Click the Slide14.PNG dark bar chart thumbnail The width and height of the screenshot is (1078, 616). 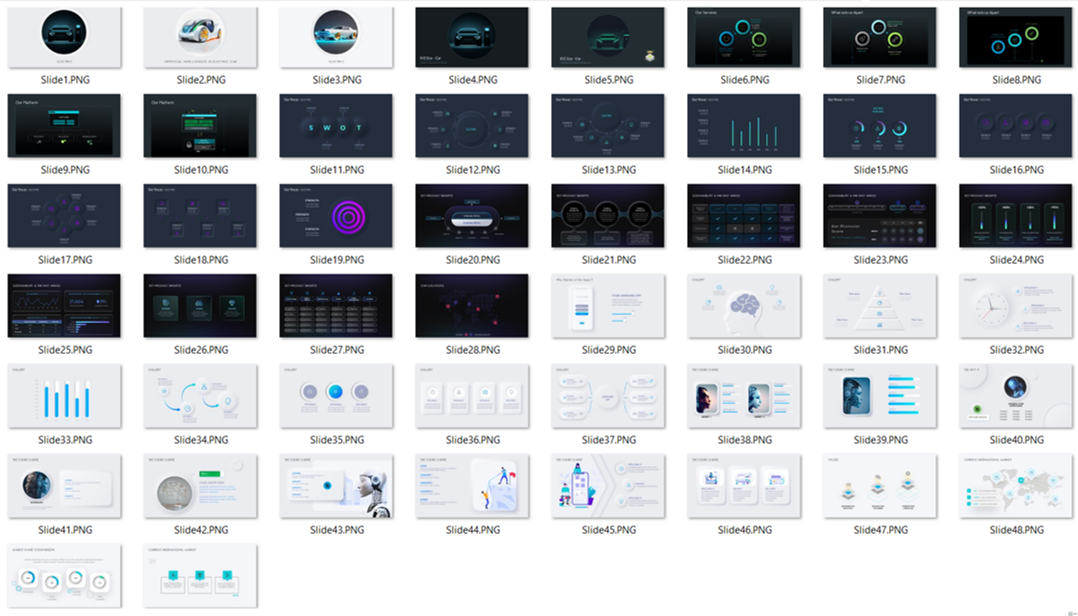[x=744, y=126]
